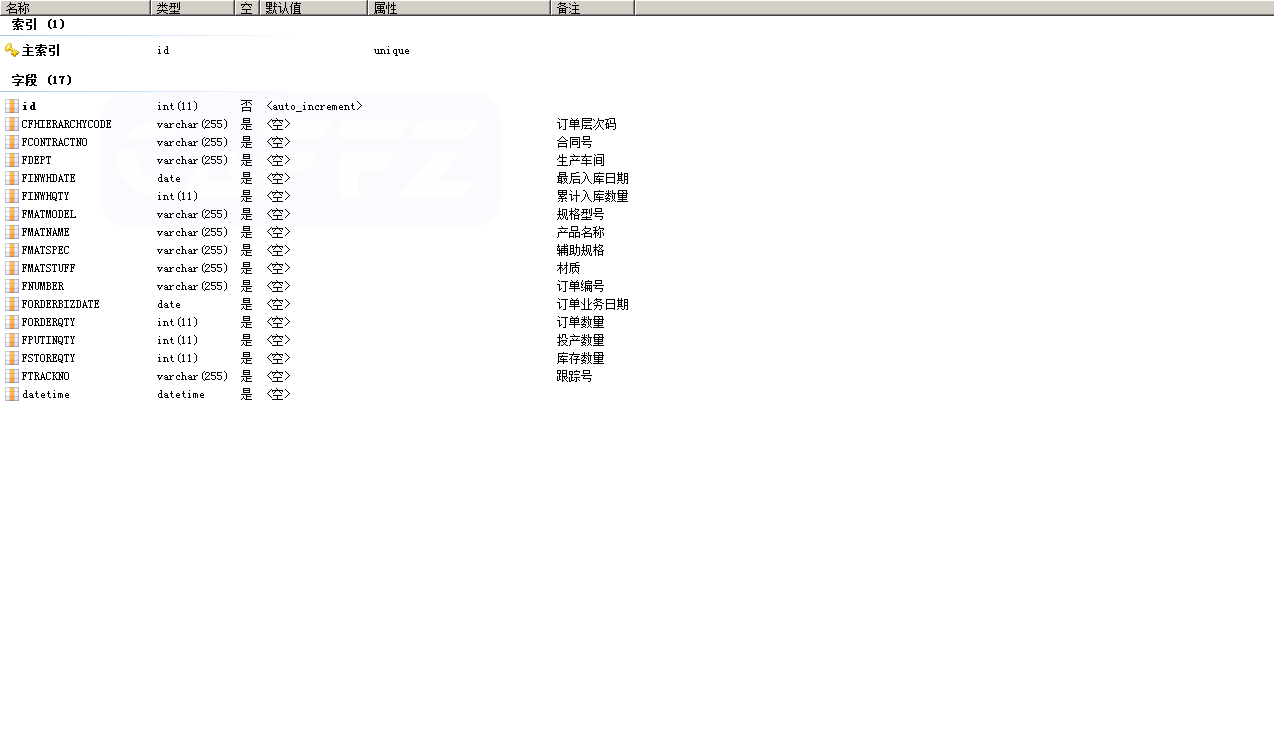The image size is (1274, 732).
Task: Click the 默认值 column header
Action: 312,8
